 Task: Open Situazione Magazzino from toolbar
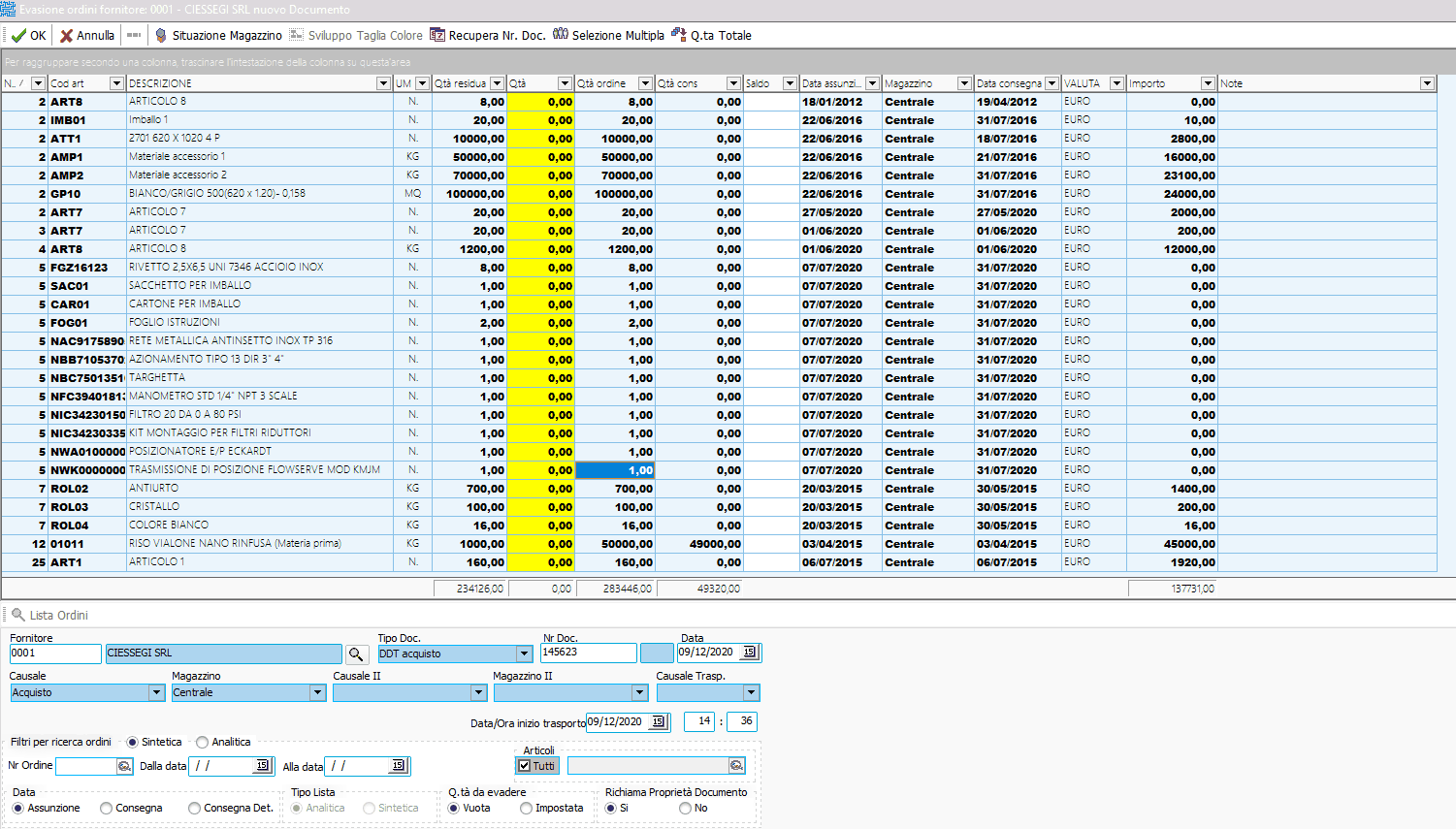coord(218,35)
